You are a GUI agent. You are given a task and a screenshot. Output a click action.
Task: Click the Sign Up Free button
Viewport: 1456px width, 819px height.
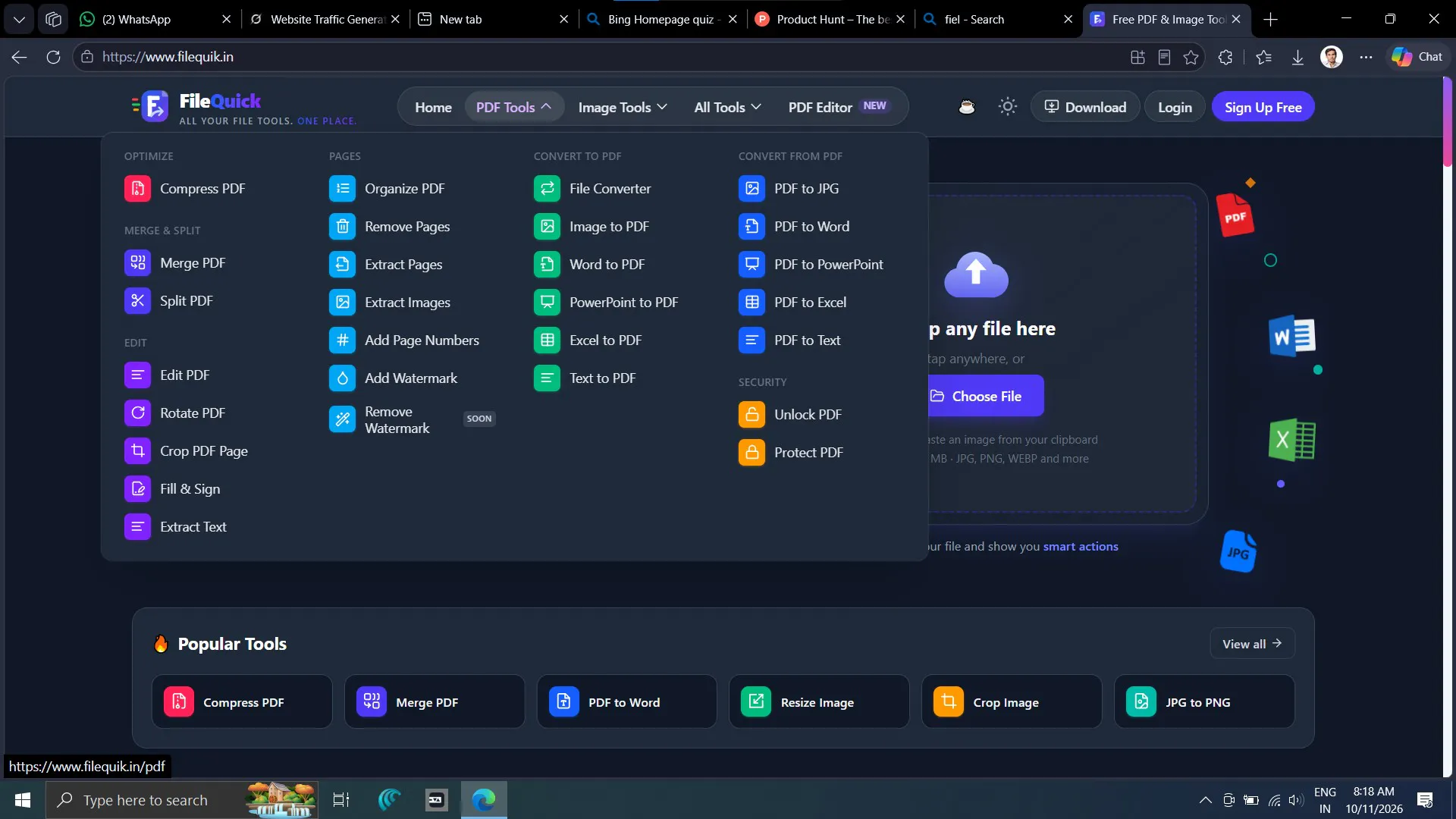click(1263, 107)
